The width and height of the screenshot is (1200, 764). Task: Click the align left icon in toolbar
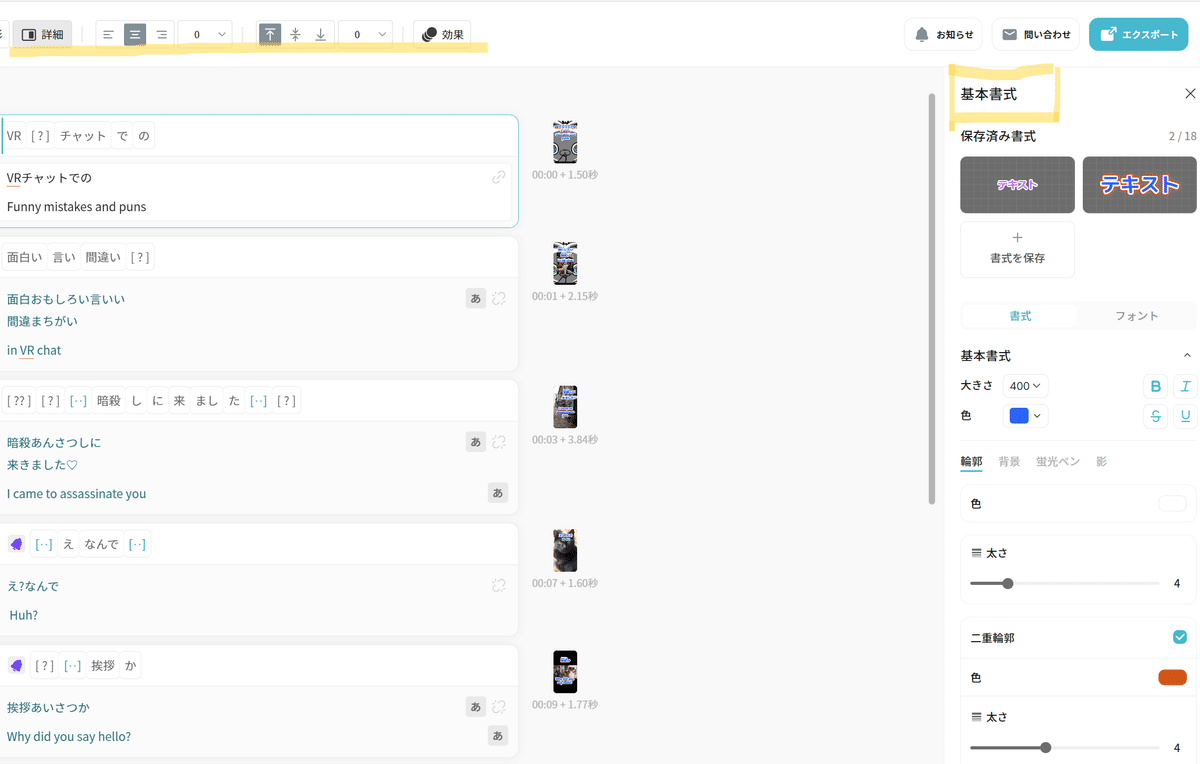coord(109,35)
